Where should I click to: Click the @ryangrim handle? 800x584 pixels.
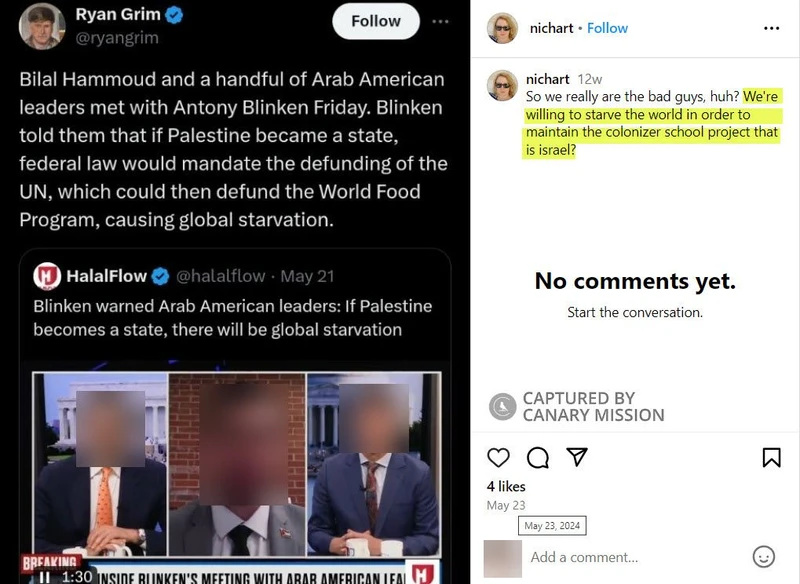[x=117, y=38]
